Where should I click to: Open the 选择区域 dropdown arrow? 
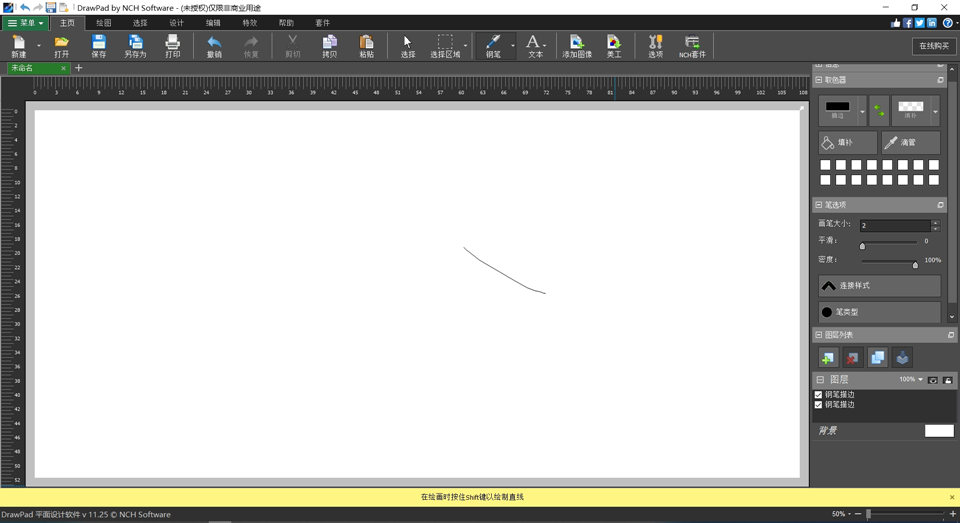click(465, 46)
